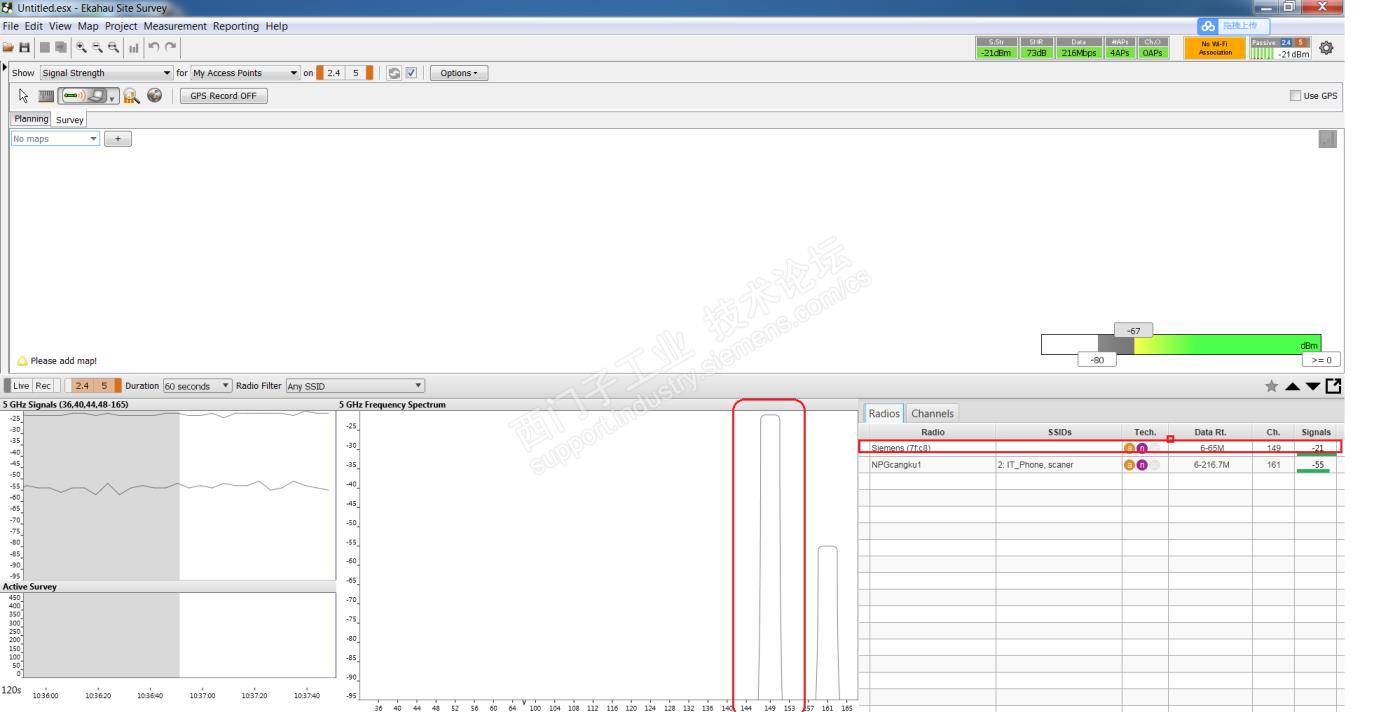
Task: Select the Radios tab
Action: pyautogui.click(x=884, y=413)
